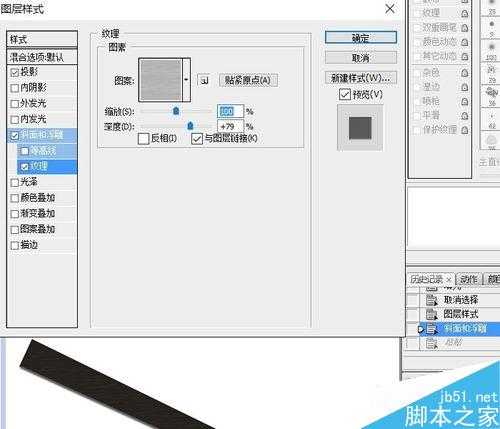Enable the 内阴影 checkbox
The width and height of the screenshot is (500, 429).
click(15, 88)
